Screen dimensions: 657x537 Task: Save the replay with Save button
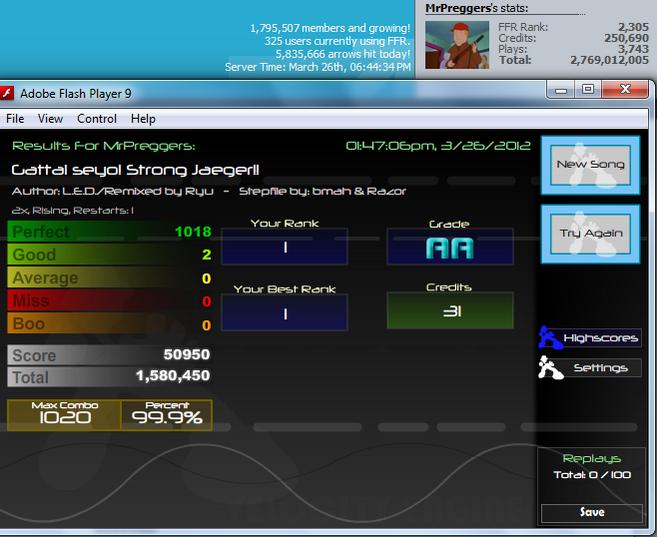(592, 513)
